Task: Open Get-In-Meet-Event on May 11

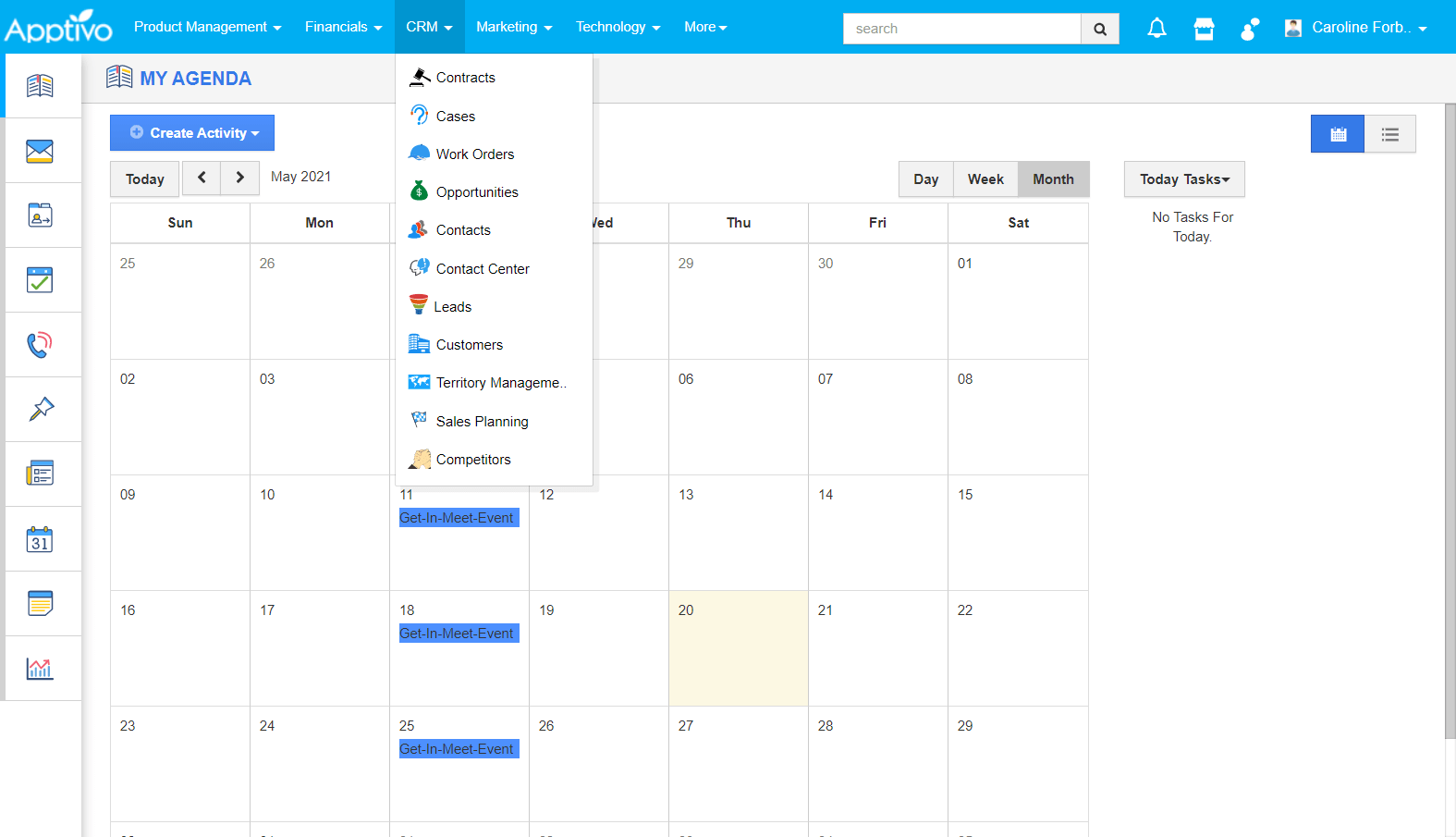Action: coord(459,518)
